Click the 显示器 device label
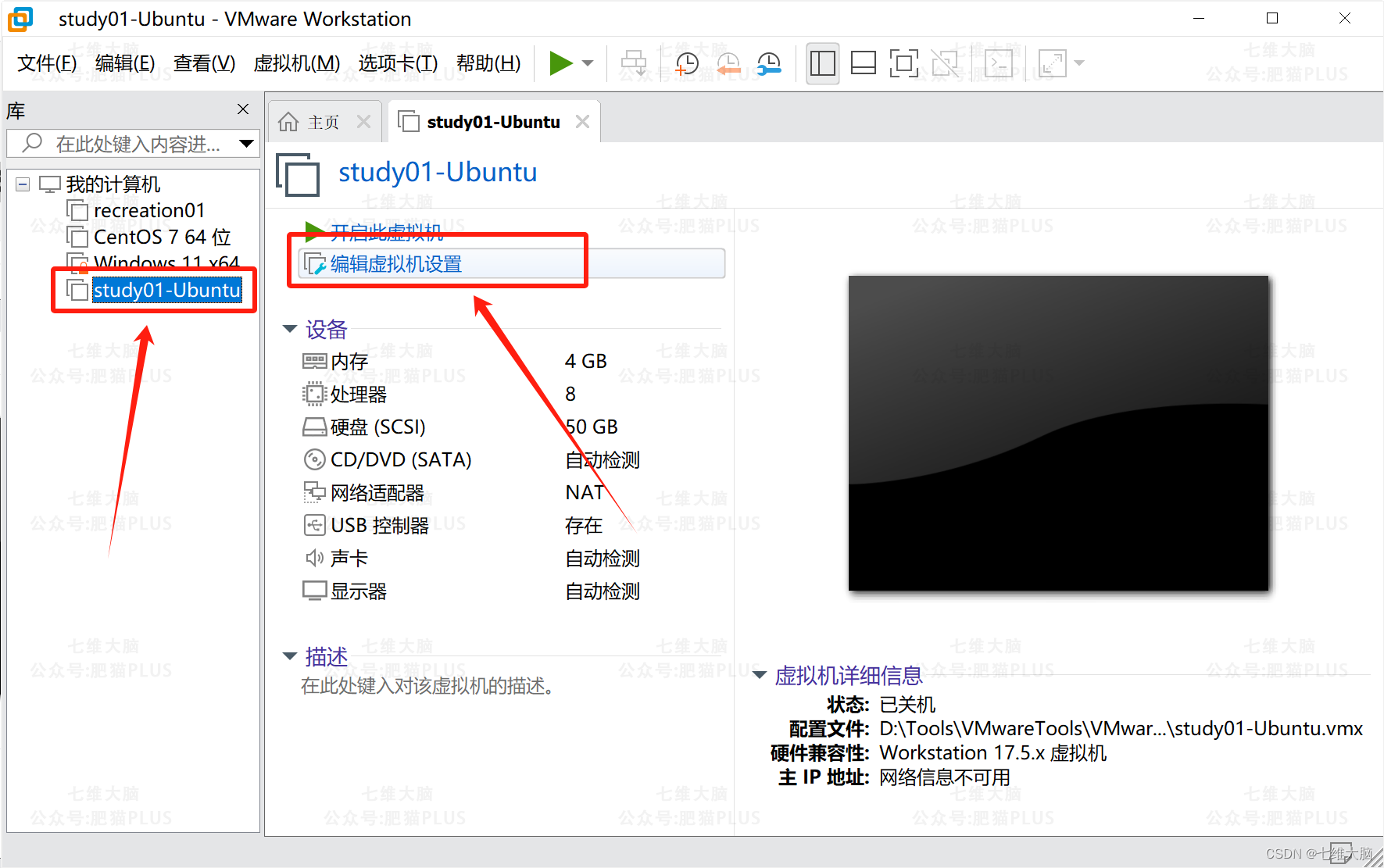The width and height of the screenshot is (1384, 868). point(358,591)
